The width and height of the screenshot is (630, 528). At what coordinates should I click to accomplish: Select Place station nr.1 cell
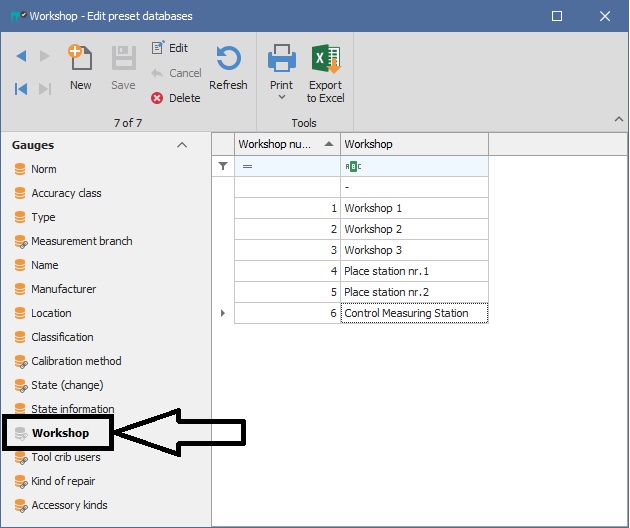coord(414,271)
